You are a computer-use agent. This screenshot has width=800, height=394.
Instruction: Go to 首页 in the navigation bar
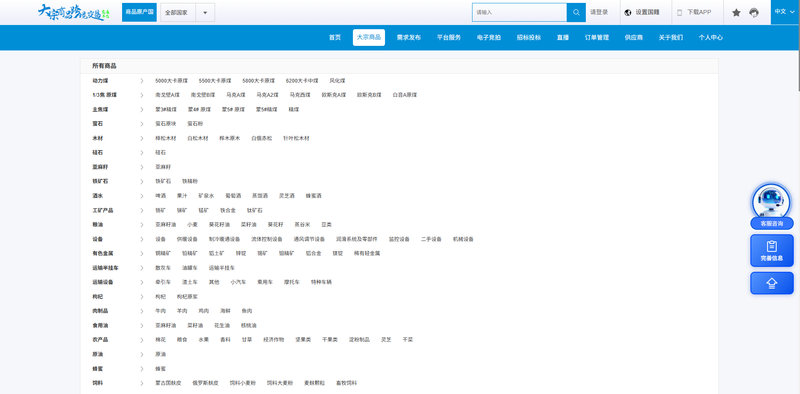335,37
